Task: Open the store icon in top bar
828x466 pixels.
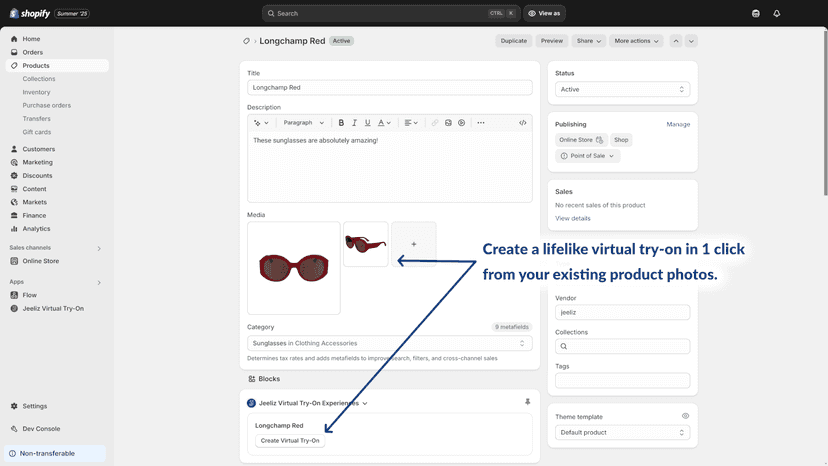Action: point(756,13)
